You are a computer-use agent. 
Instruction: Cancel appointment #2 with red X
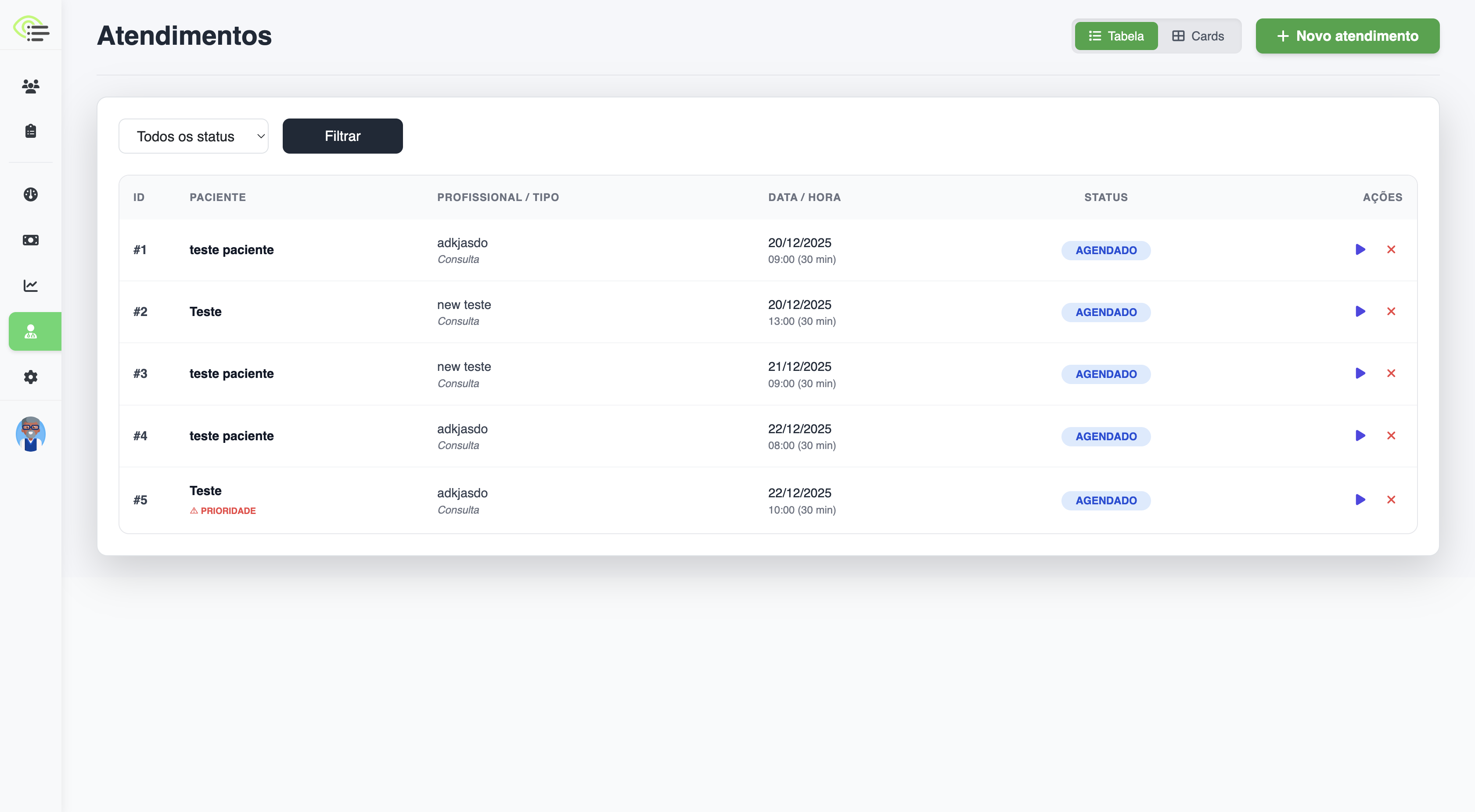click(1391, 312)
